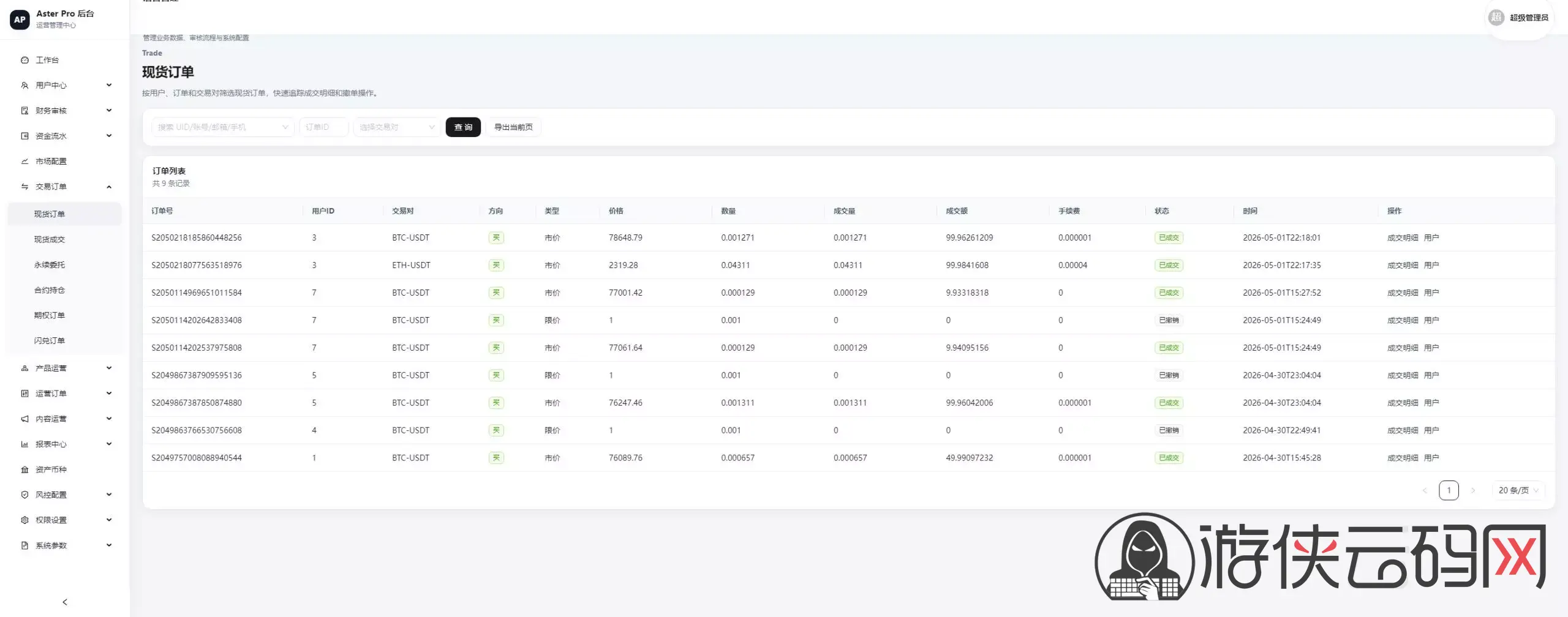Collapse the sidebar with the left arrow
1568x617 pixels.
tap(65, 602)
